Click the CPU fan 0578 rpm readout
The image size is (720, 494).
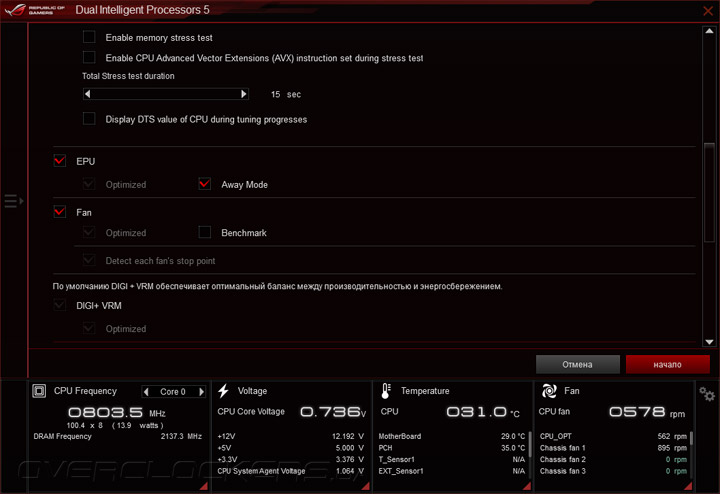(647, 412)
